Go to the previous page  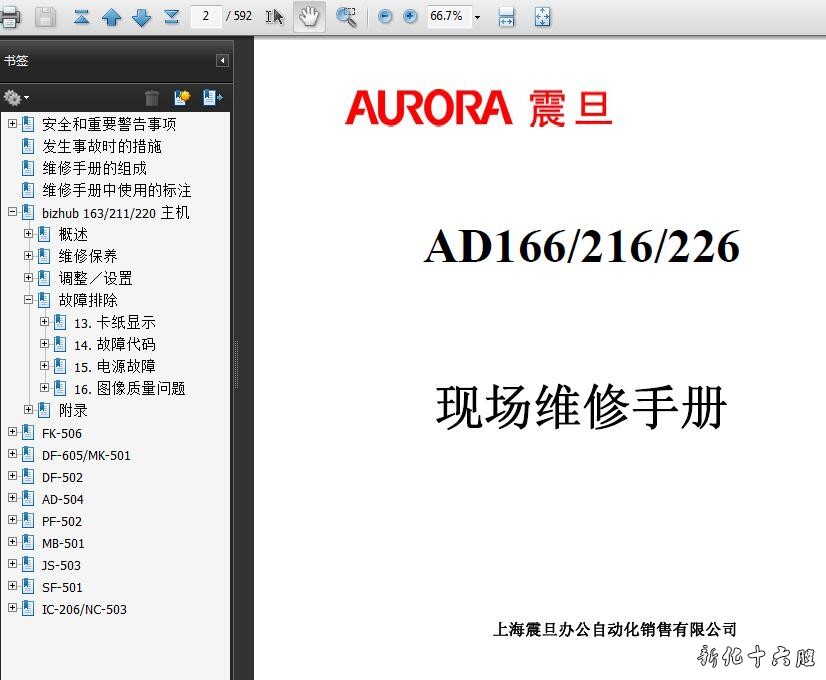pyautogui.click(x=112, y=17)
